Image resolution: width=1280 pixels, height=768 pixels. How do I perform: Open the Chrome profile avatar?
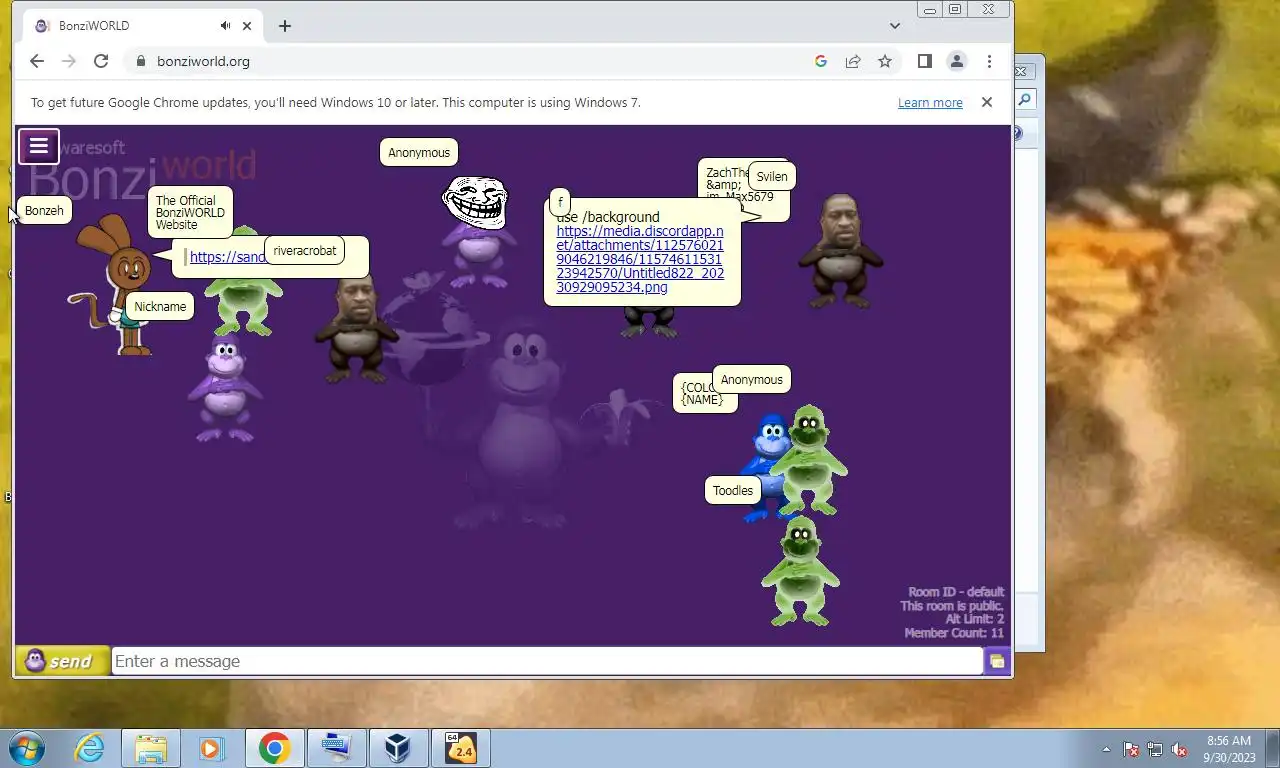[957, 61]
